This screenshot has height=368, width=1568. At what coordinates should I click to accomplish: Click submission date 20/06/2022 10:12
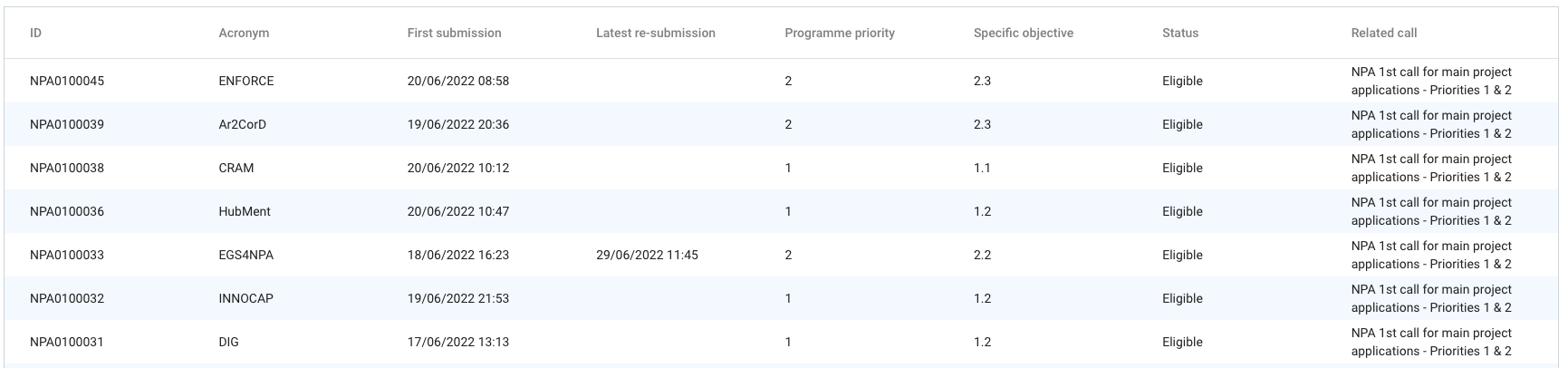(457, 168)
